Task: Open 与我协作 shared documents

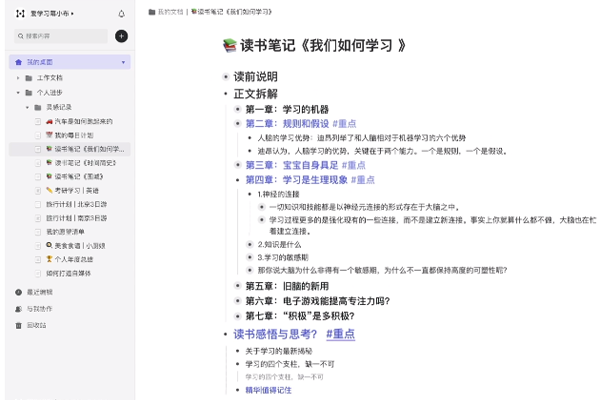Action: tap(40, 309)
